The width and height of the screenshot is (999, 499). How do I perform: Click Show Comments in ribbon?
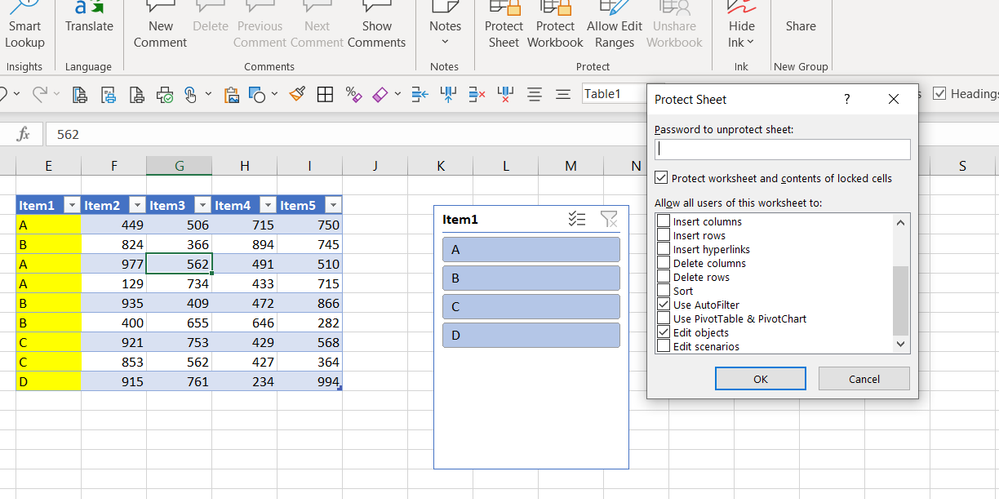pos(377,25)
